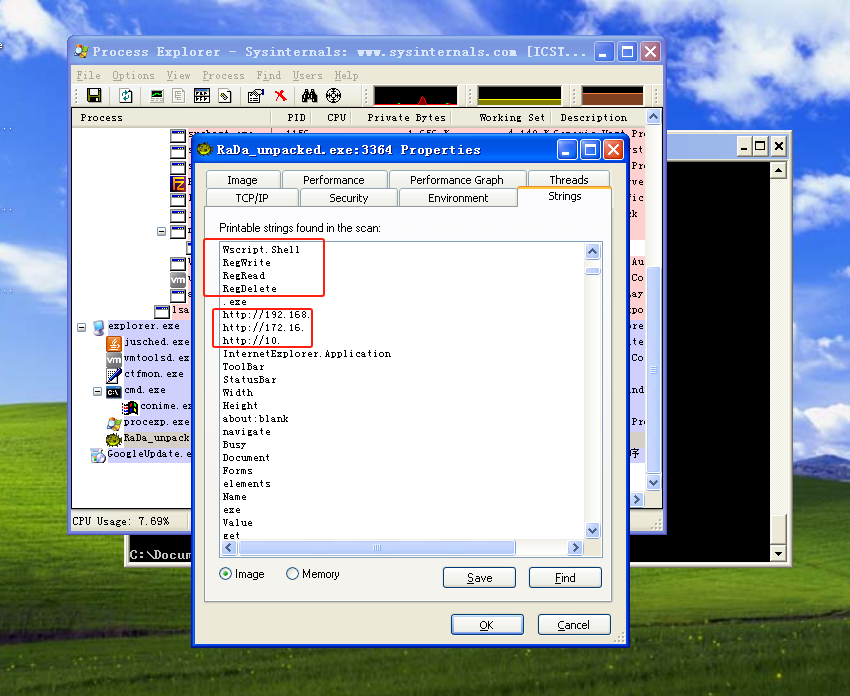Click the commit history yellow graph

tap(519, 95)
